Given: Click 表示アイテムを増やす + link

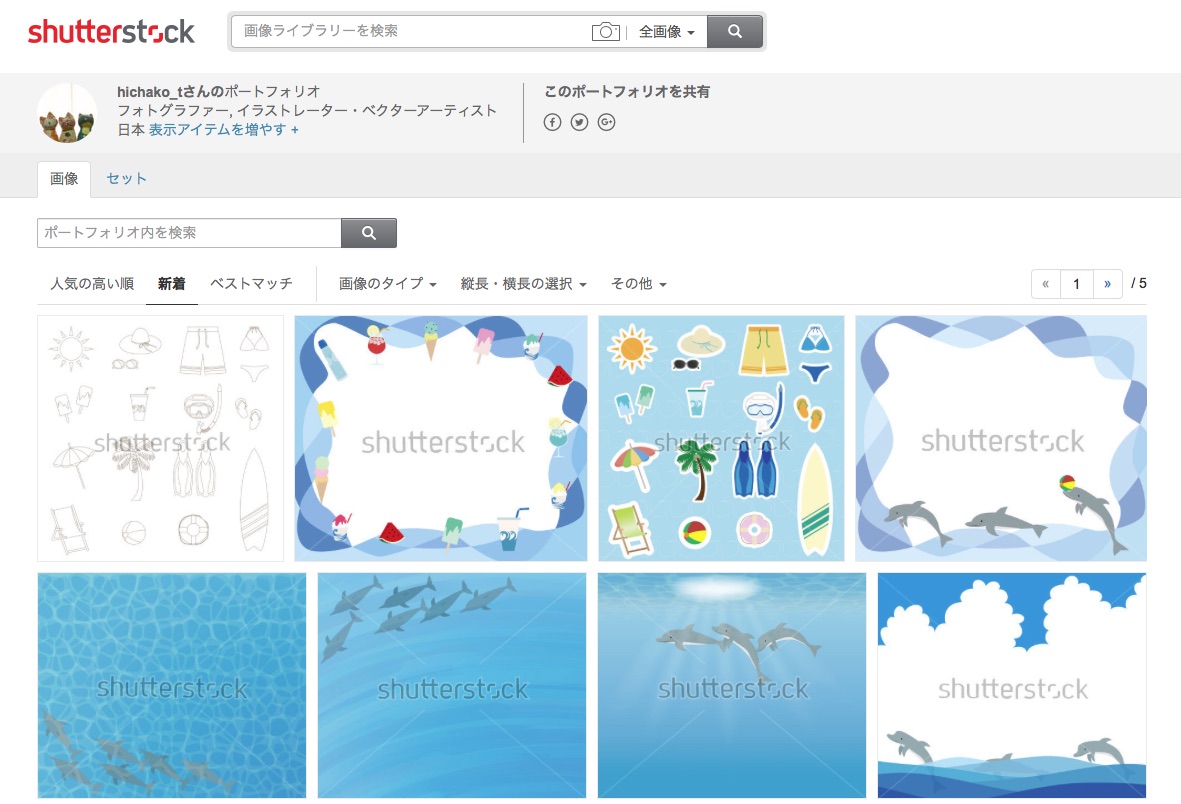Looking at the screenshot, I should [x=224, y=130].
